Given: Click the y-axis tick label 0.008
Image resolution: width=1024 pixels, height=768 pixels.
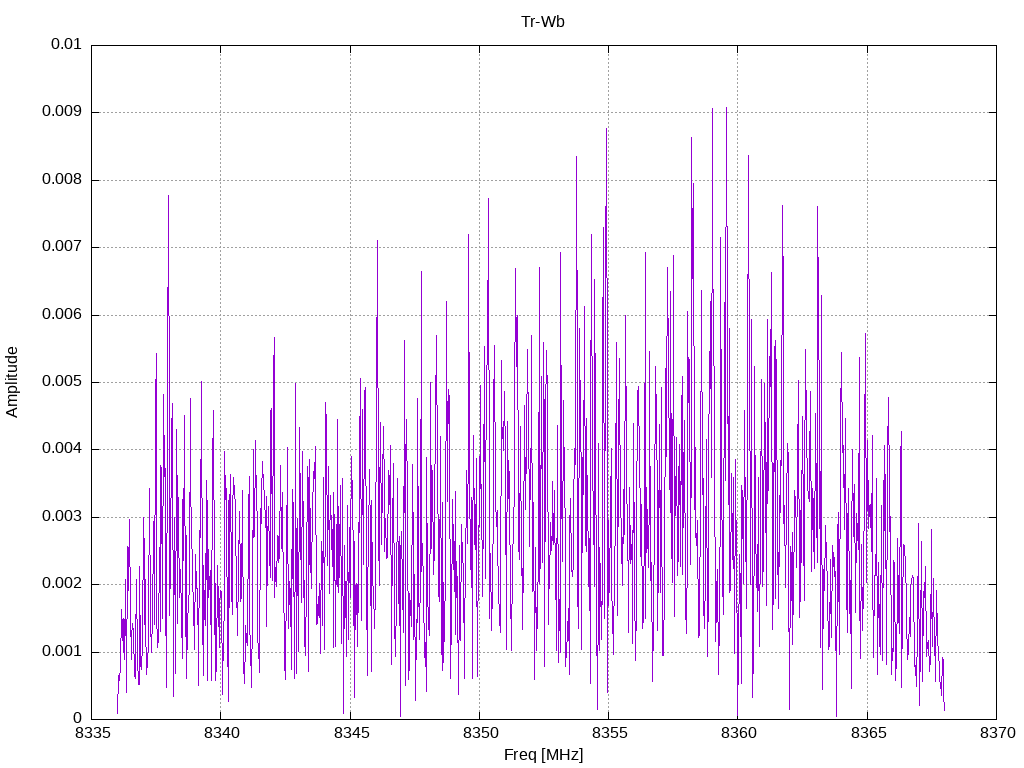Looking at the screenshot, I should point(62,180).
